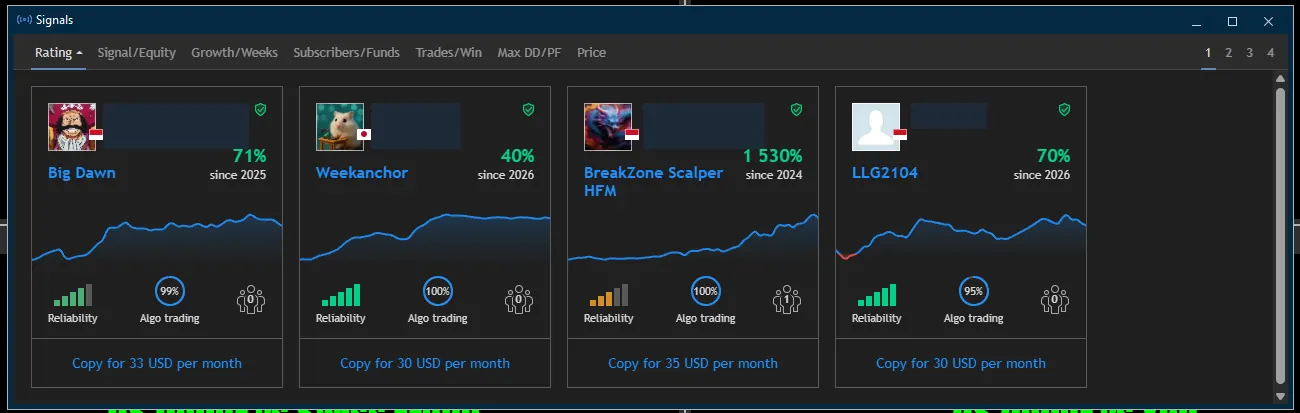Open Big Dawn avatar image

72,127
